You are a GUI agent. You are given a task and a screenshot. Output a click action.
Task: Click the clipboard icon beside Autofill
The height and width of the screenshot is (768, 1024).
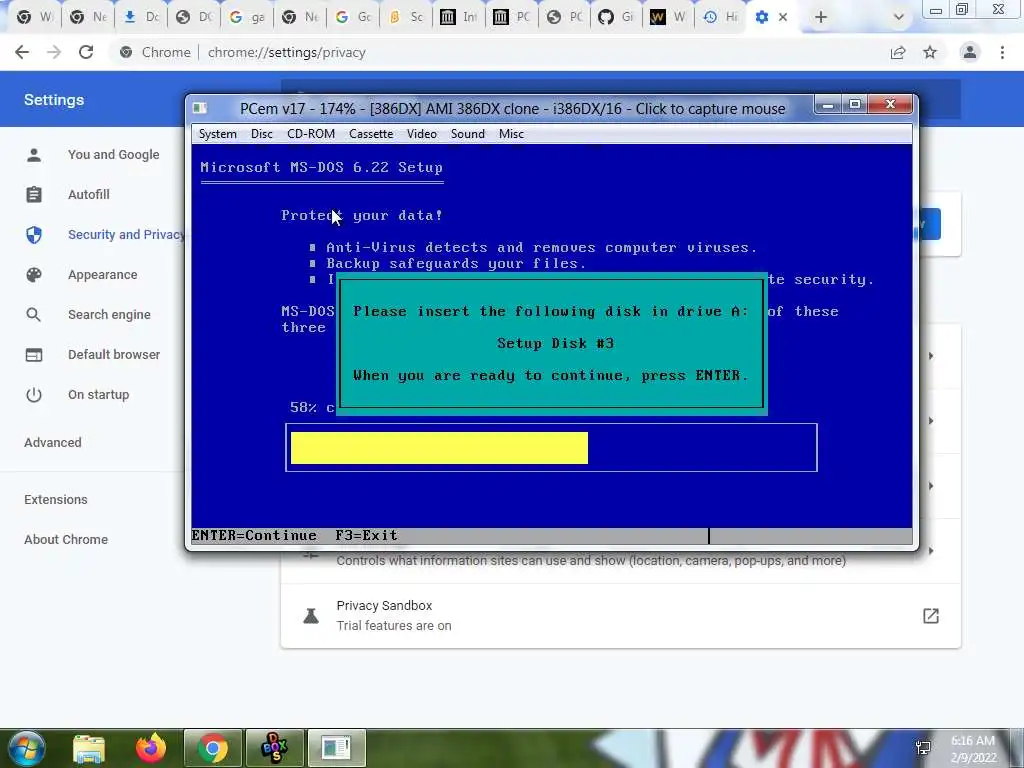(34, 195)
